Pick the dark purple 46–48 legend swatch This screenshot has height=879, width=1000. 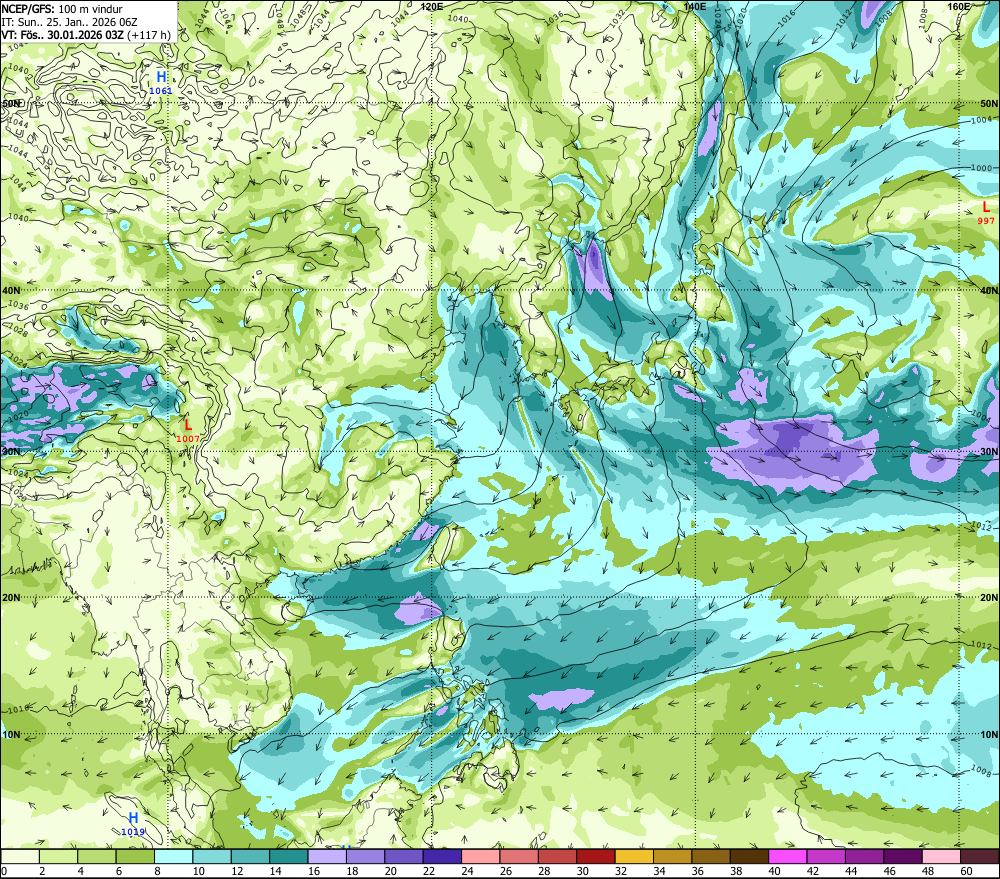[x=902, y=856]
